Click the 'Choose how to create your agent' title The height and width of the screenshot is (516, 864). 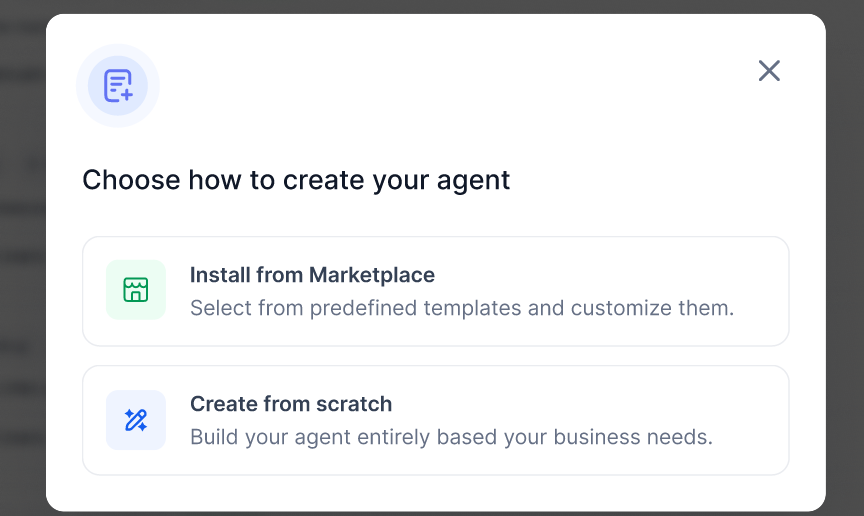pos(296,180)
